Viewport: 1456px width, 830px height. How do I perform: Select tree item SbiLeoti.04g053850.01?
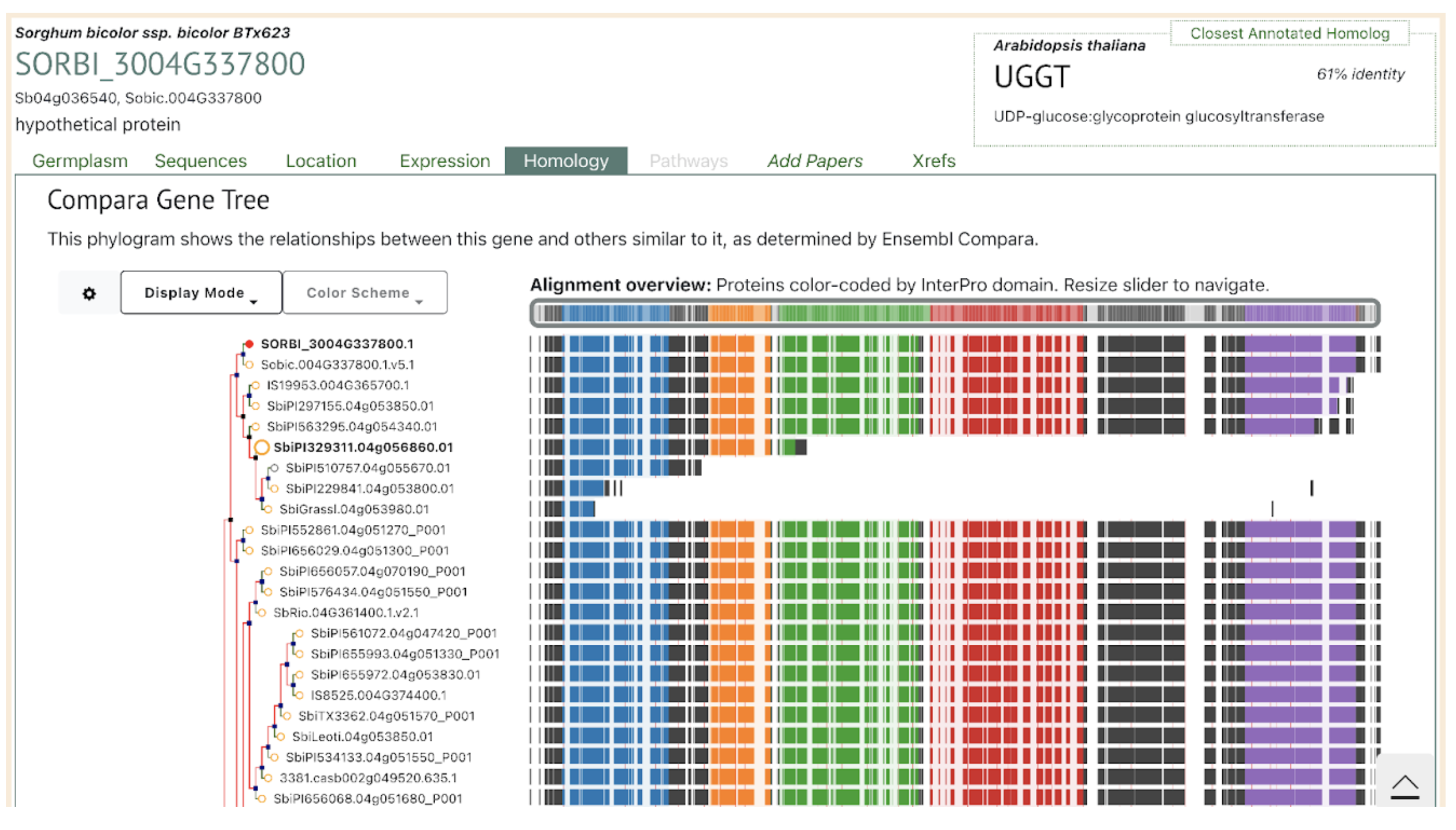pos(362,736)
